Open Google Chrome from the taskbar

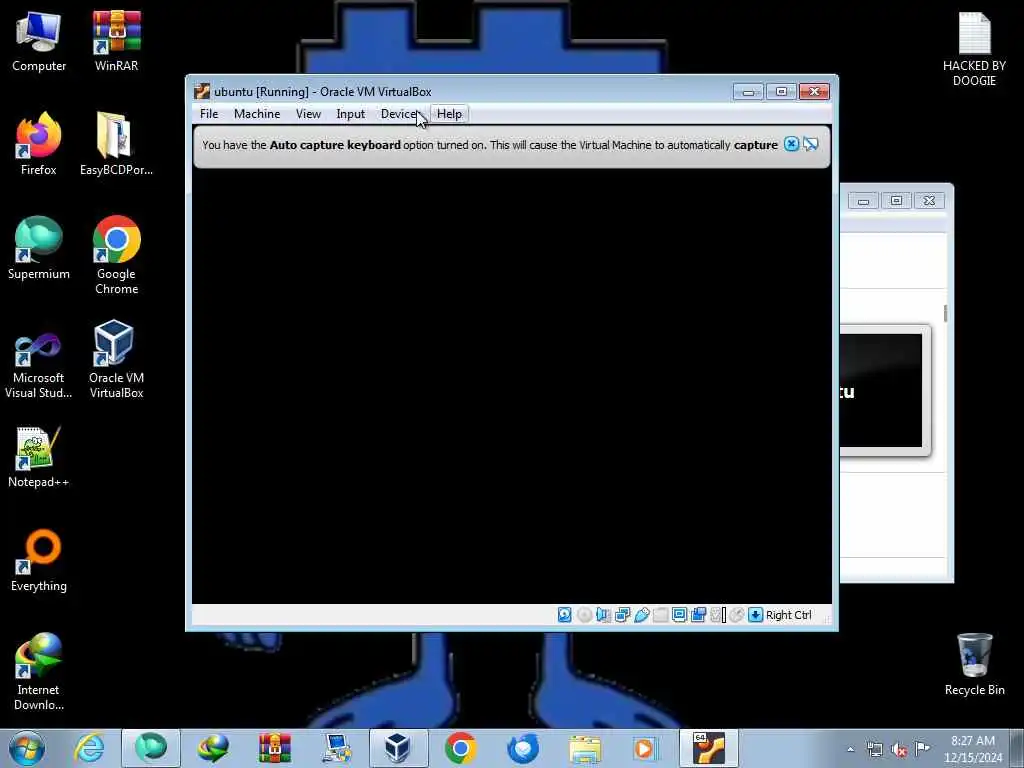click(460, 748)
